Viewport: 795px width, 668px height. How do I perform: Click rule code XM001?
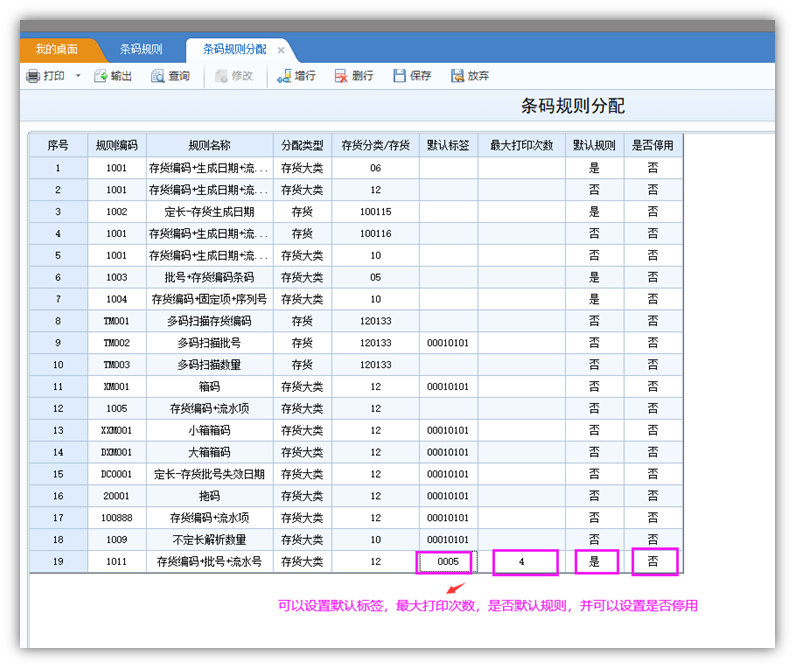(117, 387)
